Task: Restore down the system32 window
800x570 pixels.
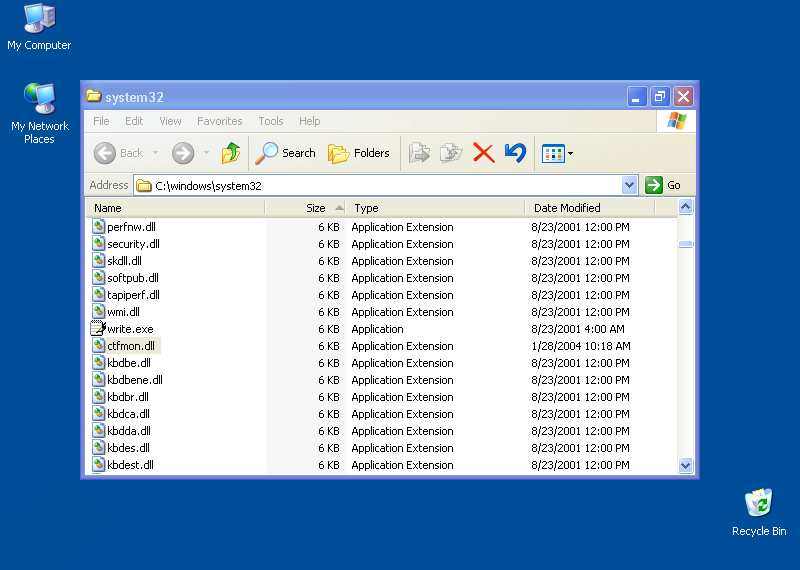Action: pyautogui.click(x=660, y=96)
